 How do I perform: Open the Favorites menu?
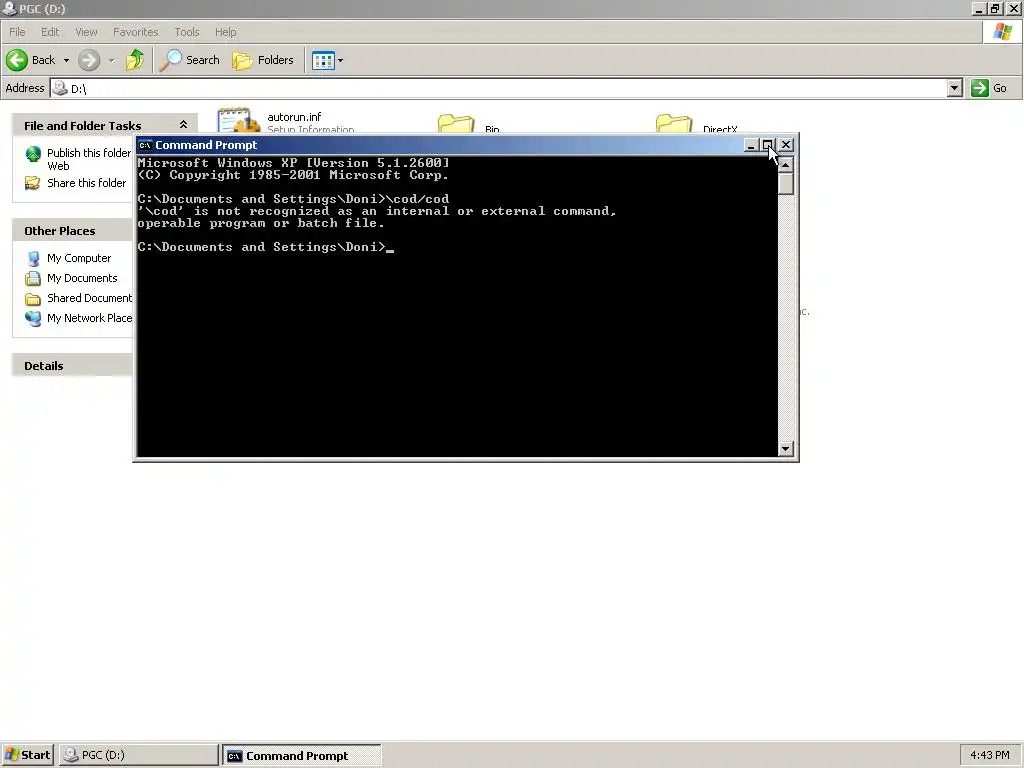[x=135, y=32]
